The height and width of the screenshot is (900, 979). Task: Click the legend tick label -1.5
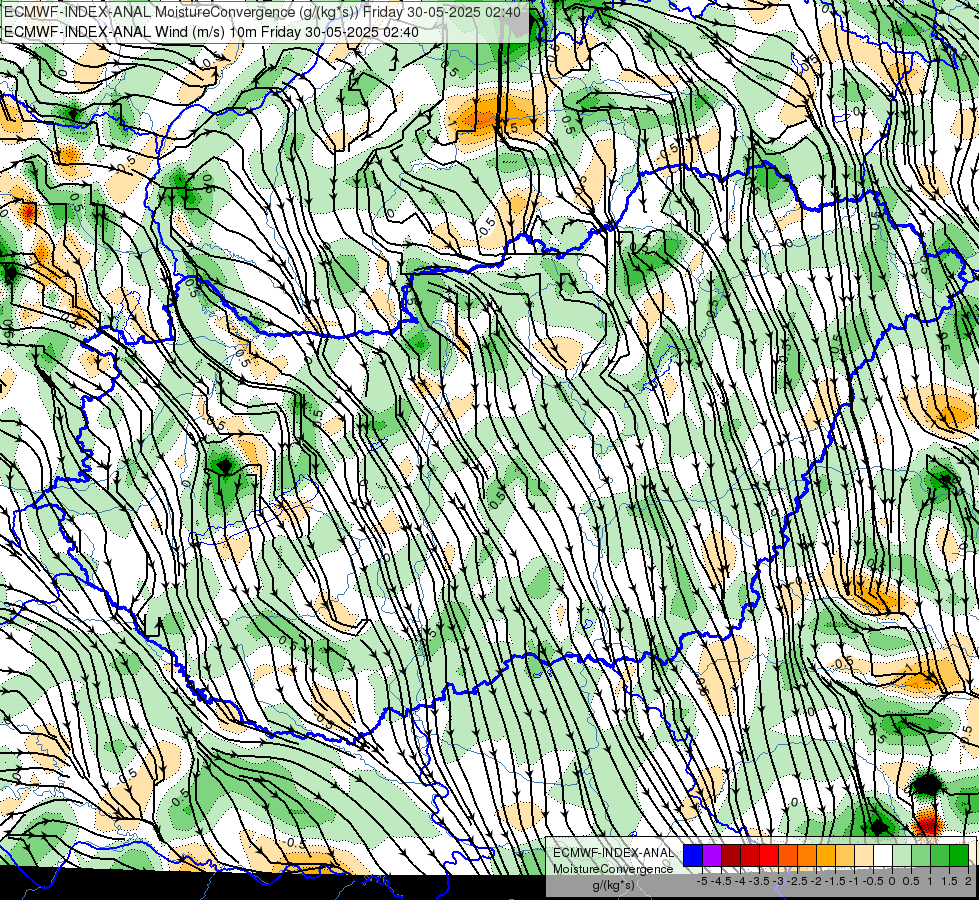(x=835, y=881)
